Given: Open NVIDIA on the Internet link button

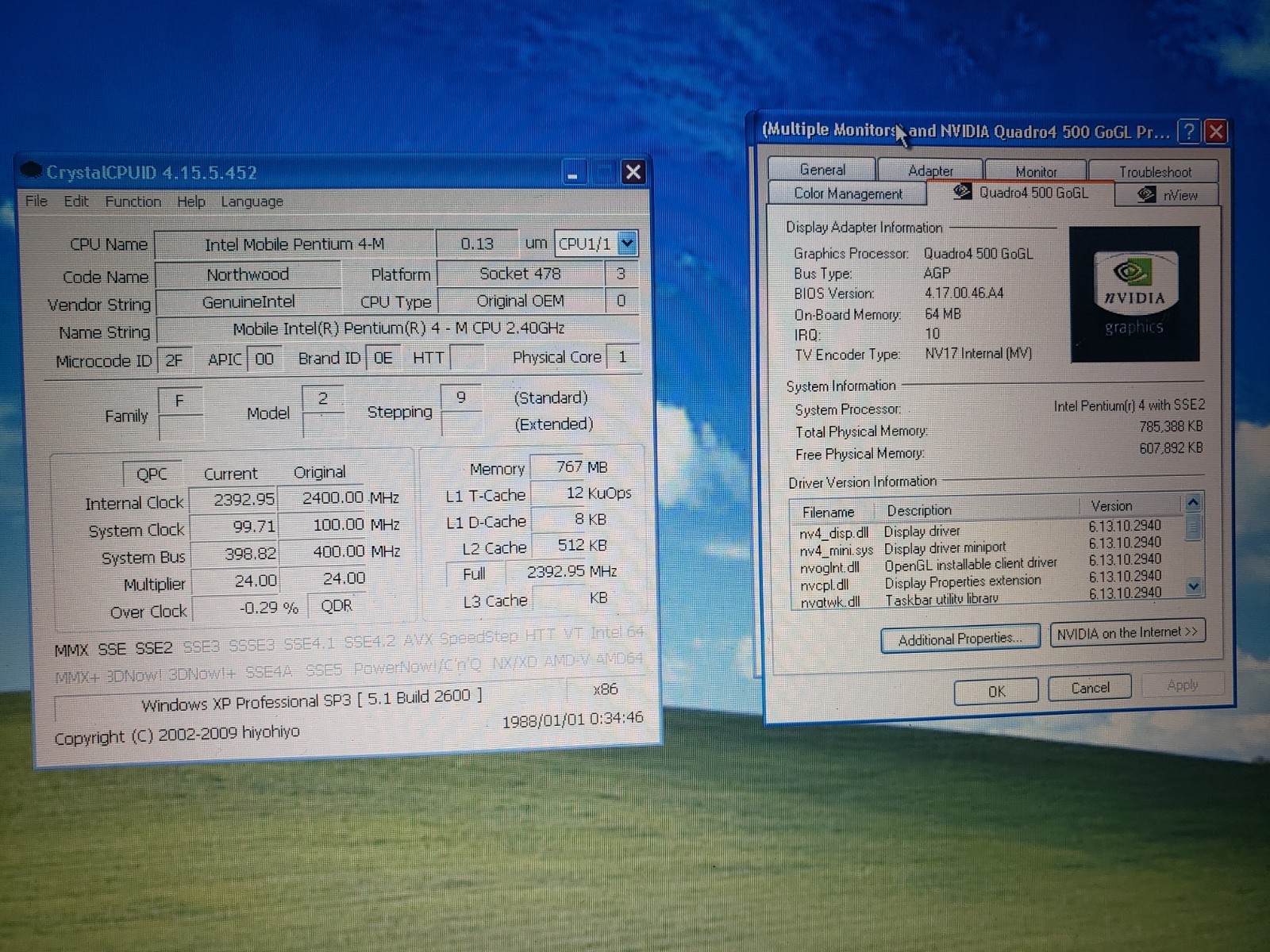Looking at the screenshot, I should (x=1127, y=633).
